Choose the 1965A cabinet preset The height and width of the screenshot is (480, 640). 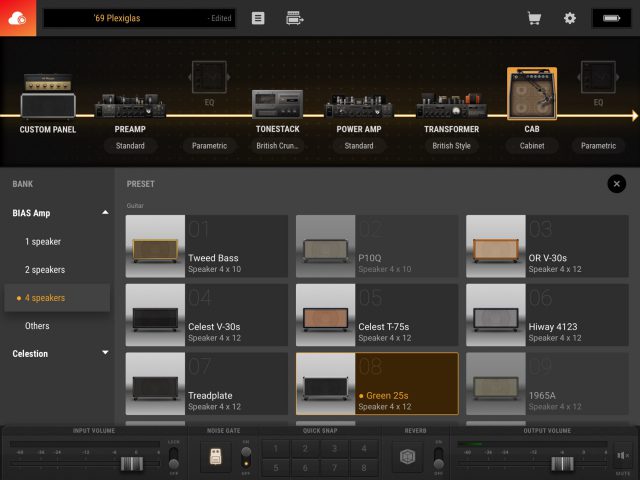pos(547,384)
